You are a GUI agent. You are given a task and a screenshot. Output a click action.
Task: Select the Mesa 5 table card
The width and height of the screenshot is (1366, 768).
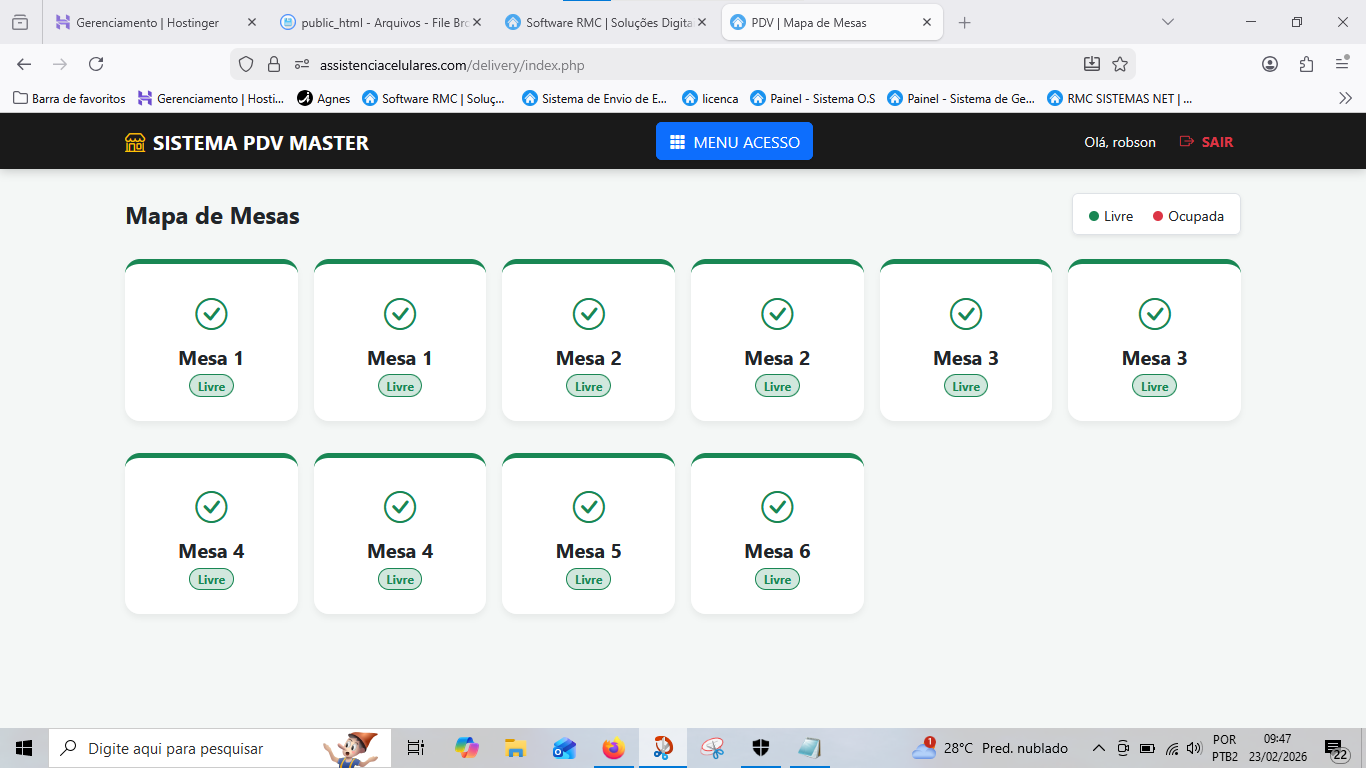(588, 534)
